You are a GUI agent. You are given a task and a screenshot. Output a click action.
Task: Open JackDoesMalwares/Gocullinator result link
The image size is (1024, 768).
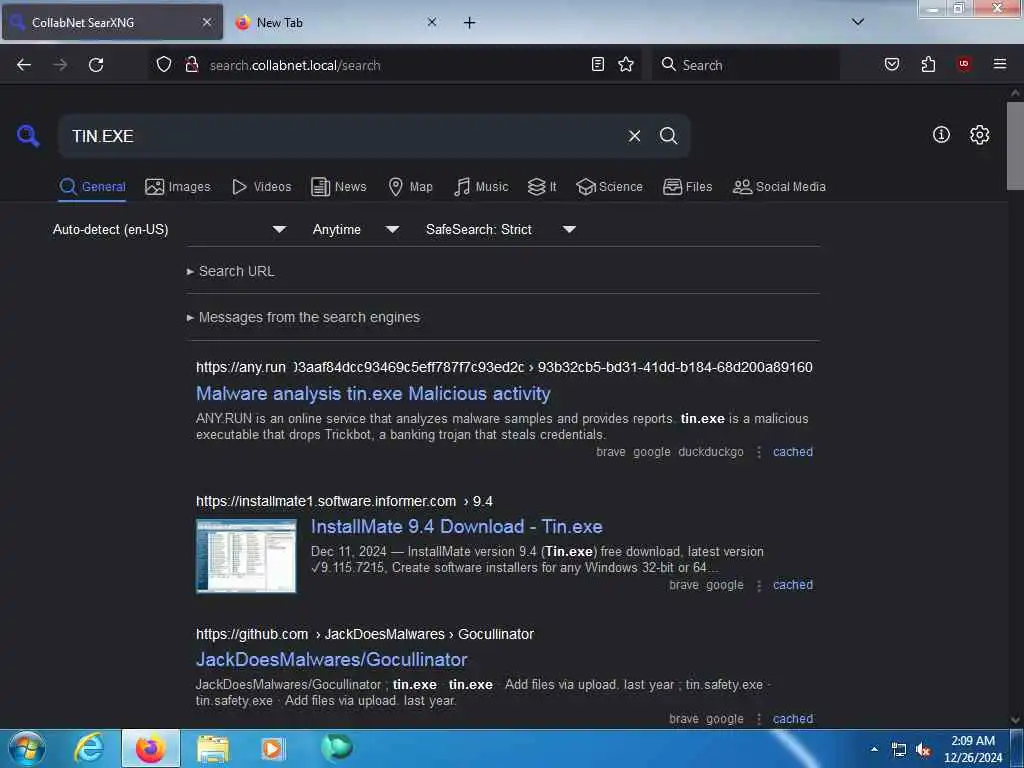[331, 660]
